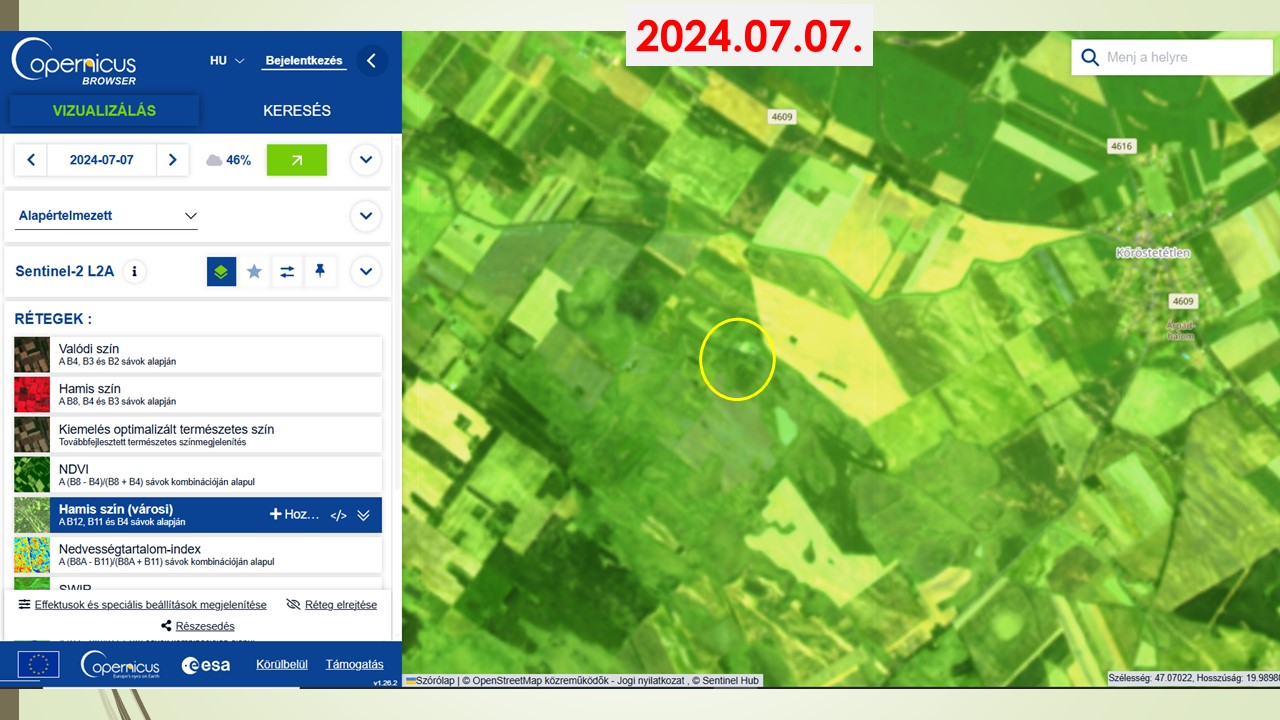The width and height of the screenshot is (1280, 720).
Task: Click the pin icon
Action: coord(320,271)
